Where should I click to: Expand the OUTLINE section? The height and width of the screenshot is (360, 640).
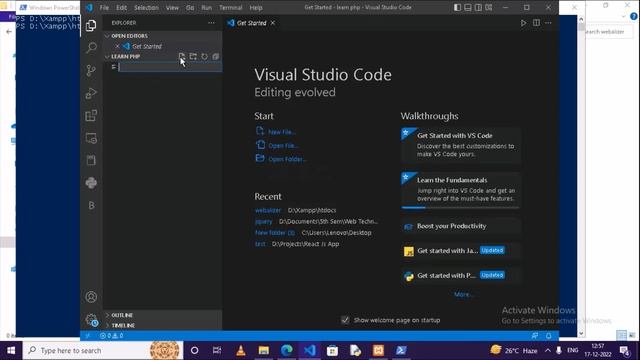(162, 315)
